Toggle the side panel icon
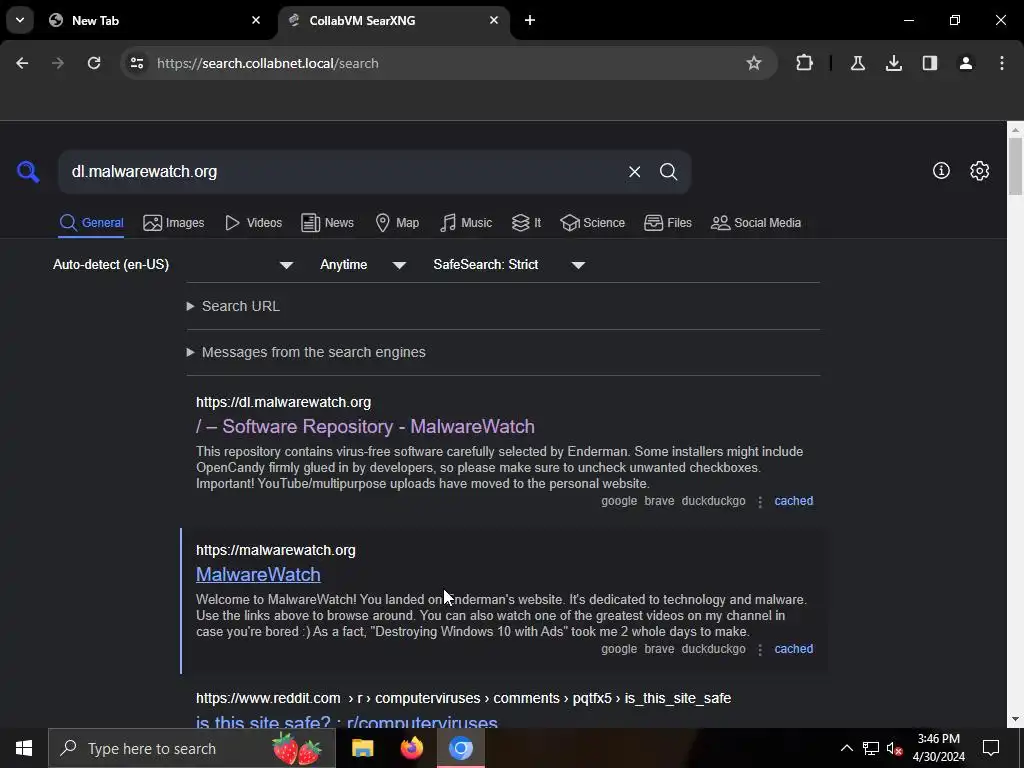Viewport: 1024px width, 768px height. 930,63
